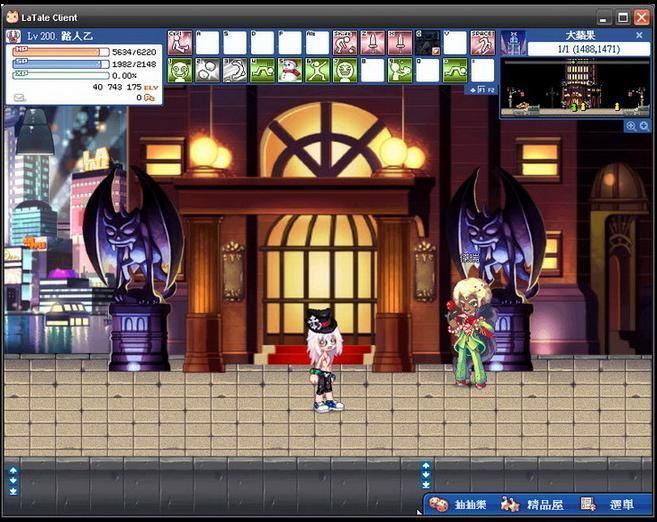
Task: Expand the right panel with the up arrow
Action: click(426, 465)
